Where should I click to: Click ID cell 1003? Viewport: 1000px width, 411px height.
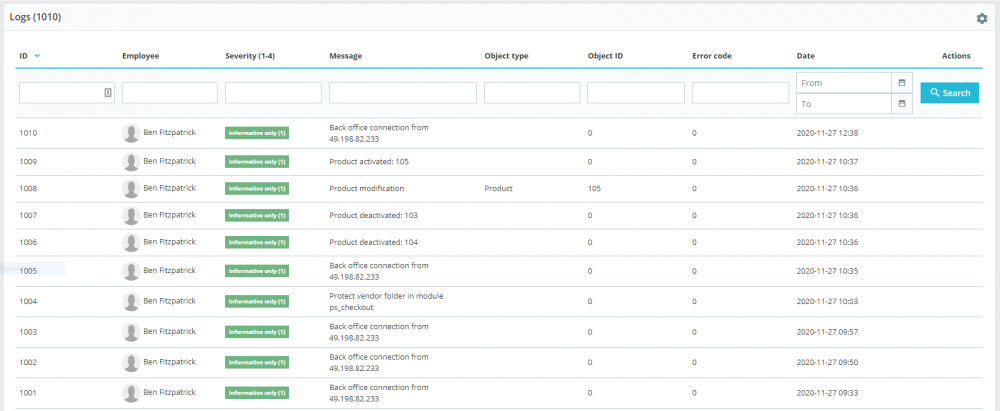click(28, 333)
